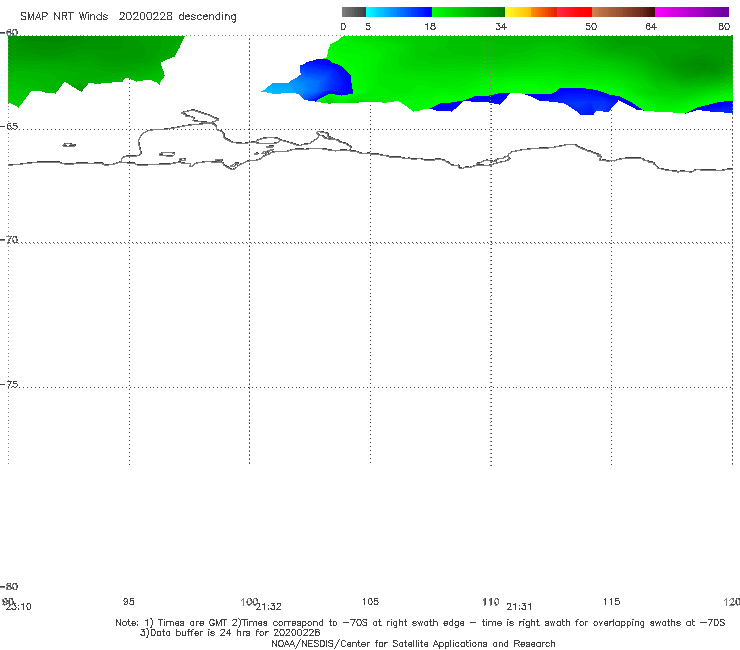Click the brown segment of the color bar
The width and height of the screenshot is (740, 650).
point(623,12)
